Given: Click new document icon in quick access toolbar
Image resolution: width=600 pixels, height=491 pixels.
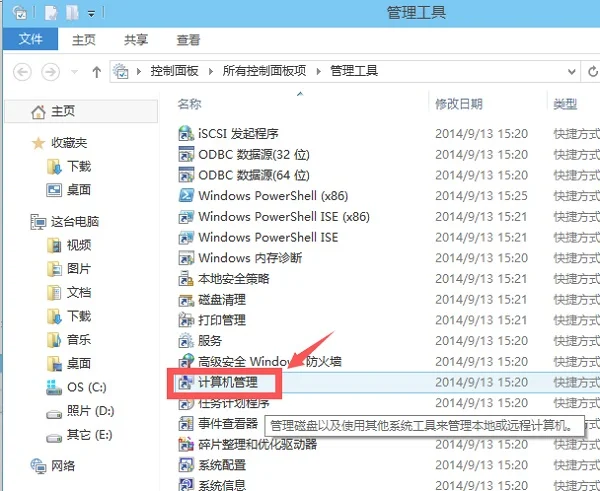Looking at the screenshot, I should pyautogui.click(x=51, y=13).
